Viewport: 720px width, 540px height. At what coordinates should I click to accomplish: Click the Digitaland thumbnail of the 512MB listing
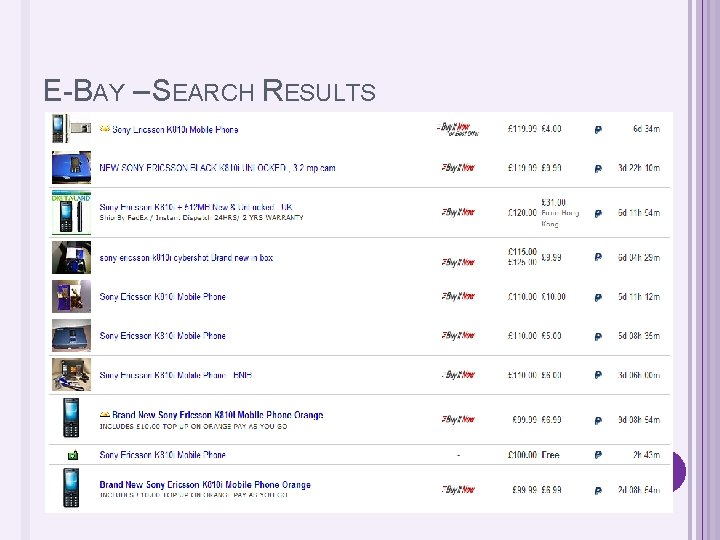click(71, 213)
